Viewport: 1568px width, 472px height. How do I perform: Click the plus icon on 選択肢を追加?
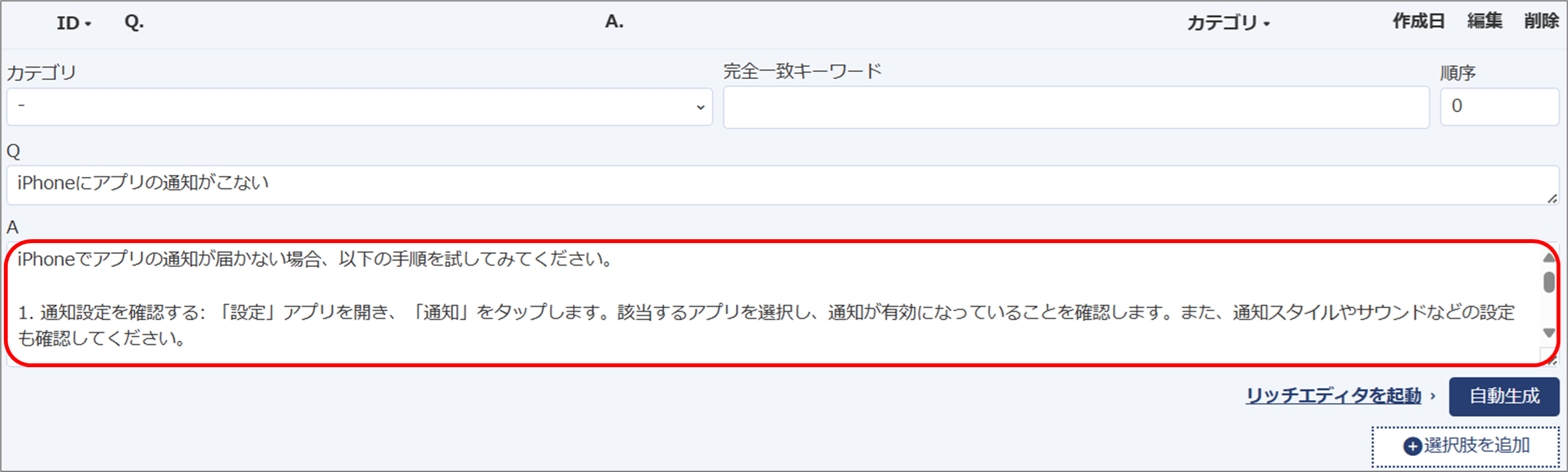(1412, 446)
